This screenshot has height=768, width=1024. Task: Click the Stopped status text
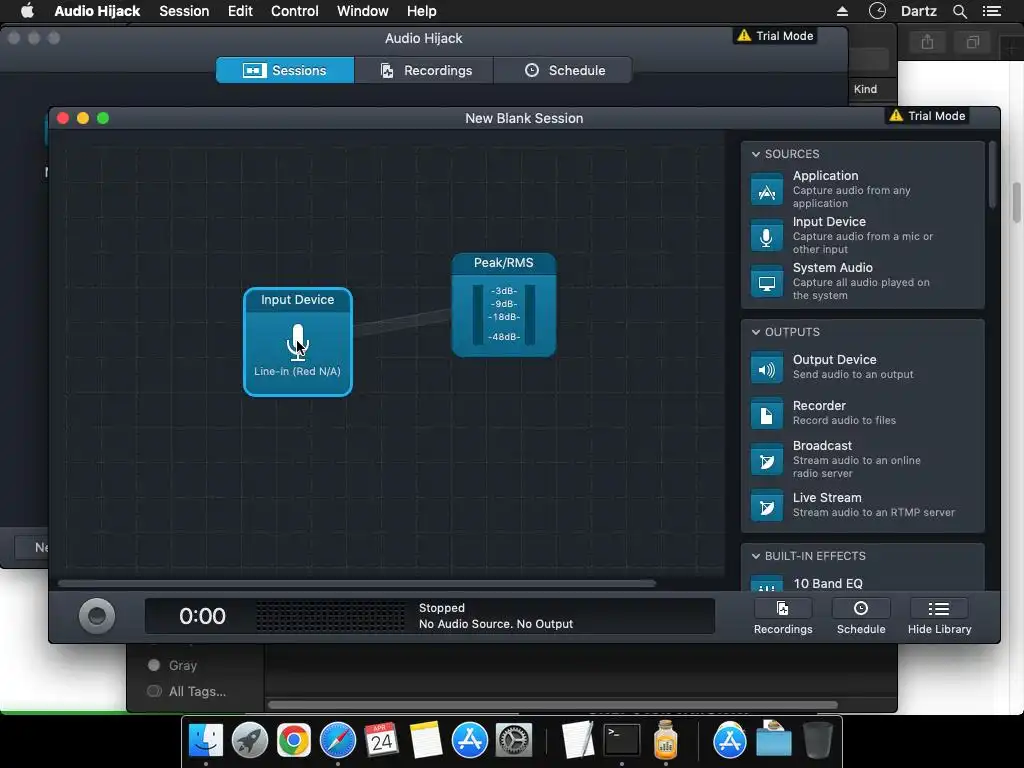(x=441, y=608)
